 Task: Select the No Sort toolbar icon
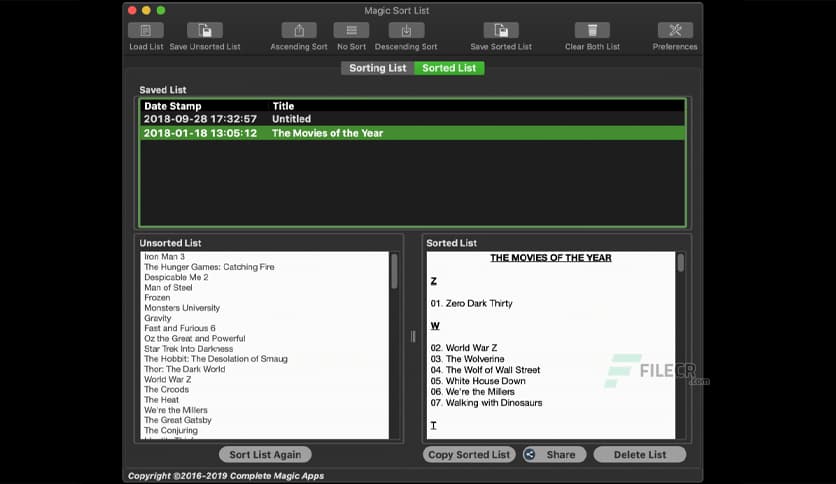[x=351, y=31]
